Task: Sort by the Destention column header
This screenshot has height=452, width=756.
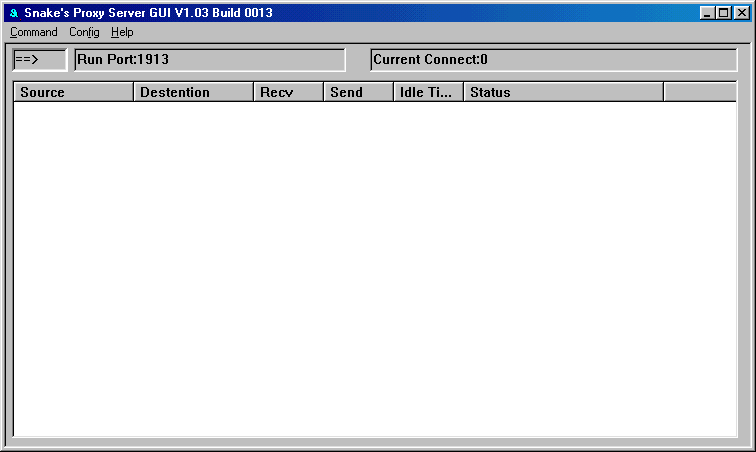Action: [x=193, y=92]
